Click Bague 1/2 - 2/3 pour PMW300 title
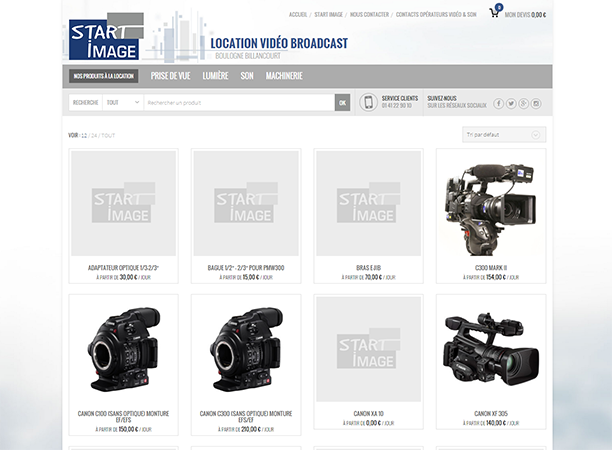Screen dimensions: 612x450 (246, 268)
